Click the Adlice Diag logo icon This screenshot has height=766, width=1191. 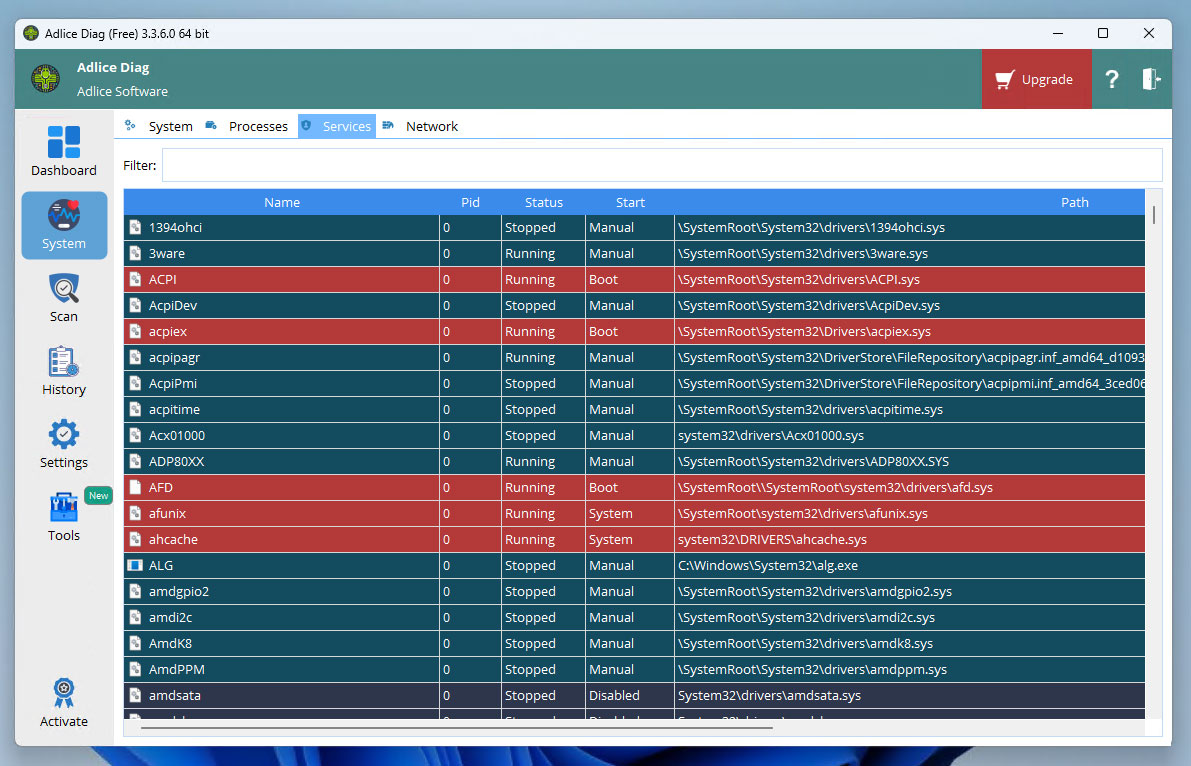[45, 79]
